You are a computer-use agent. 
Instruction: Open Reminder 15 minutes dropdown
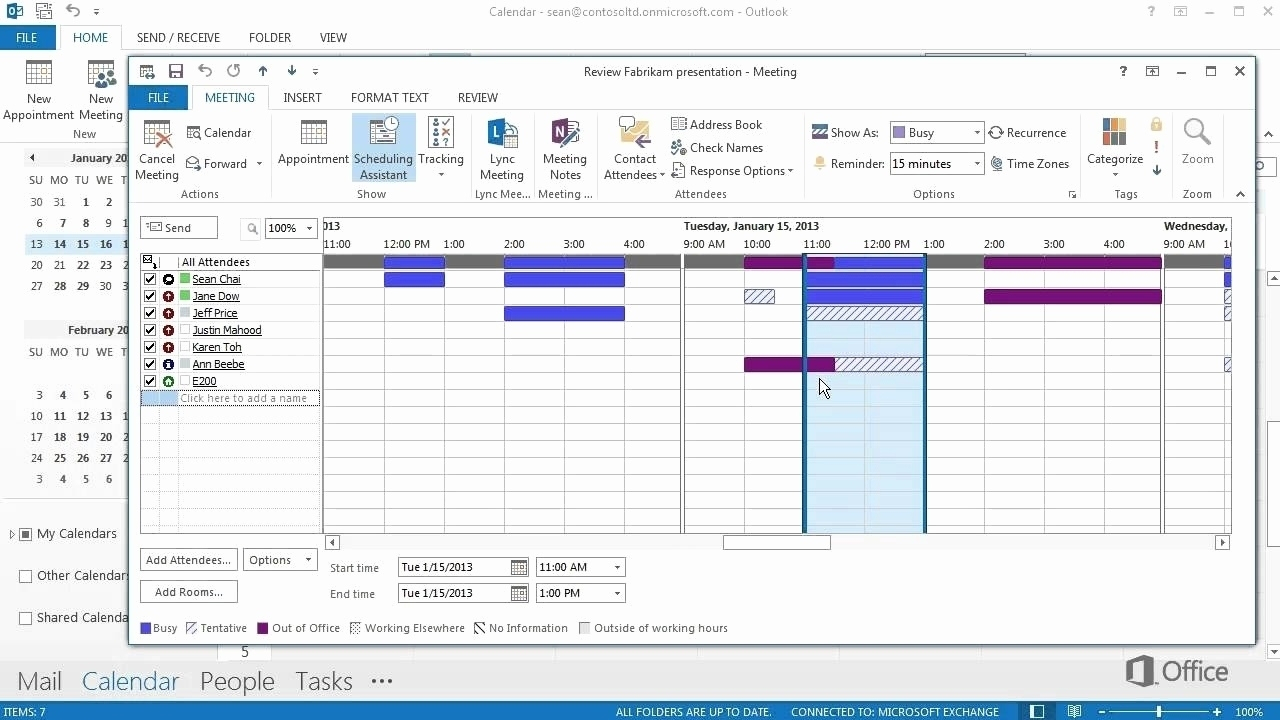[x=976, y=164]
